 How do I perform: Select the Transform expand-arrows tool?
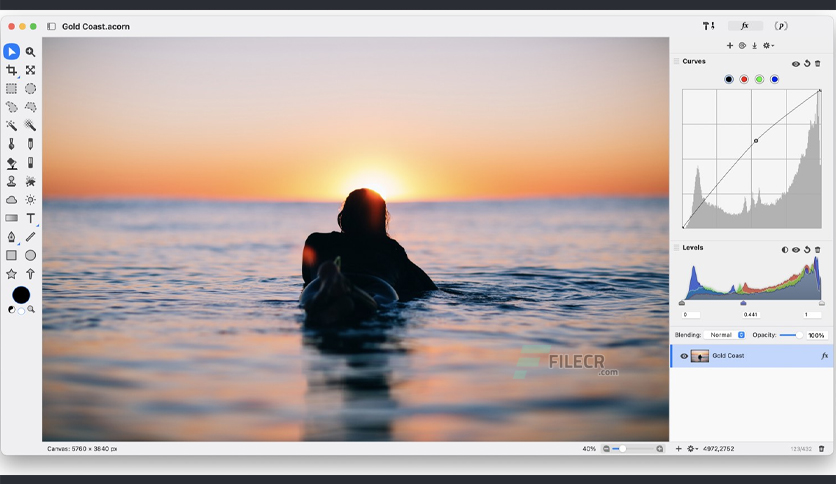coord(30,70)
